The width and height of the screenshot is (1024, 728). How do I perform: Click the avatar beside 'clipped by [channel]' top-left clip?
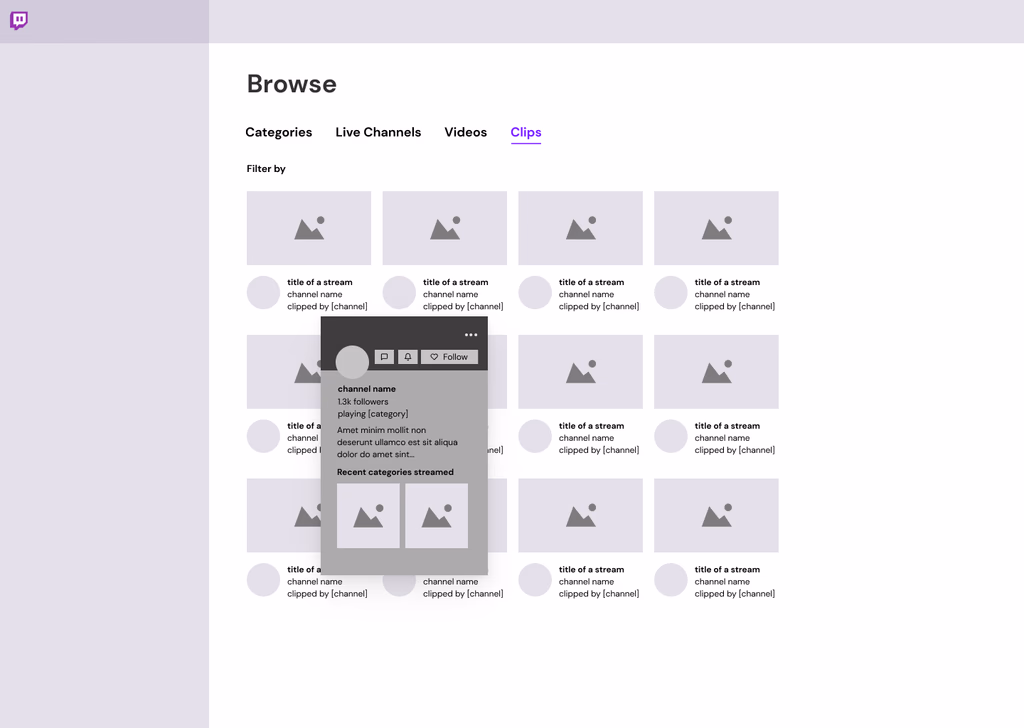coord(262,292)
